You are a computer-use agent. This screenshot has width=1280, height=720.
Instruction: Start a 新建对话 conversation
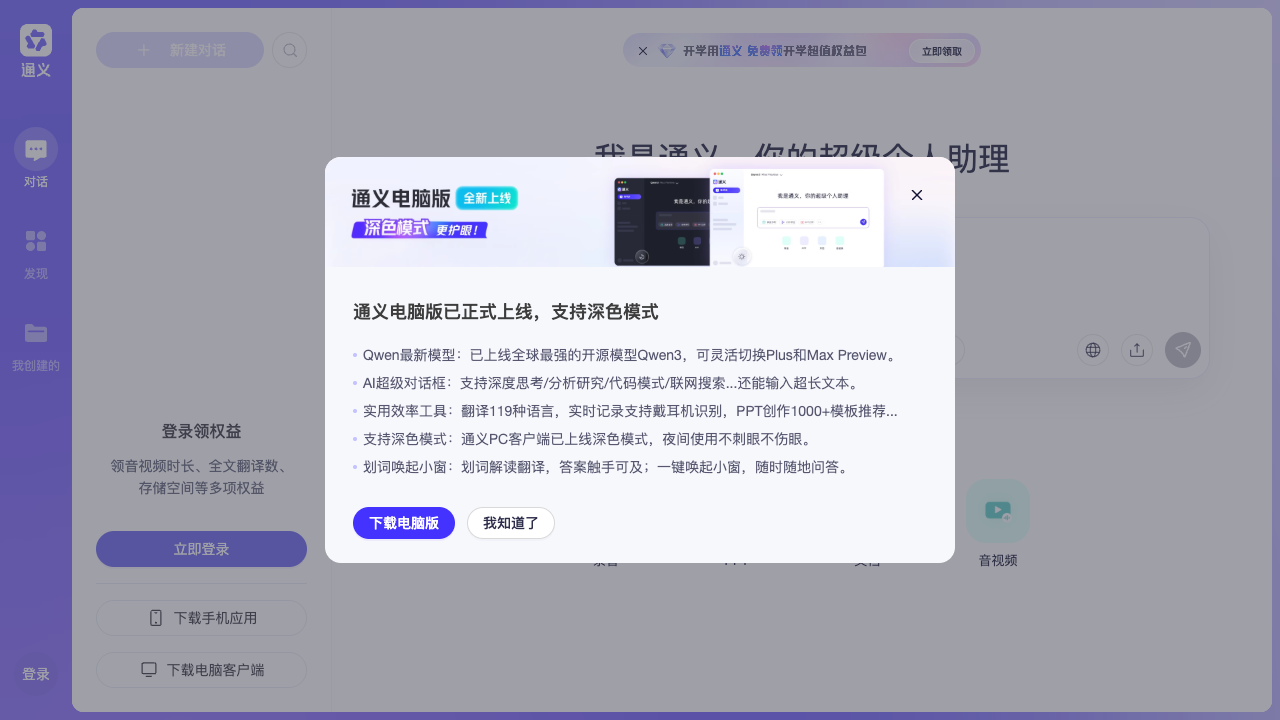[180, 50]
